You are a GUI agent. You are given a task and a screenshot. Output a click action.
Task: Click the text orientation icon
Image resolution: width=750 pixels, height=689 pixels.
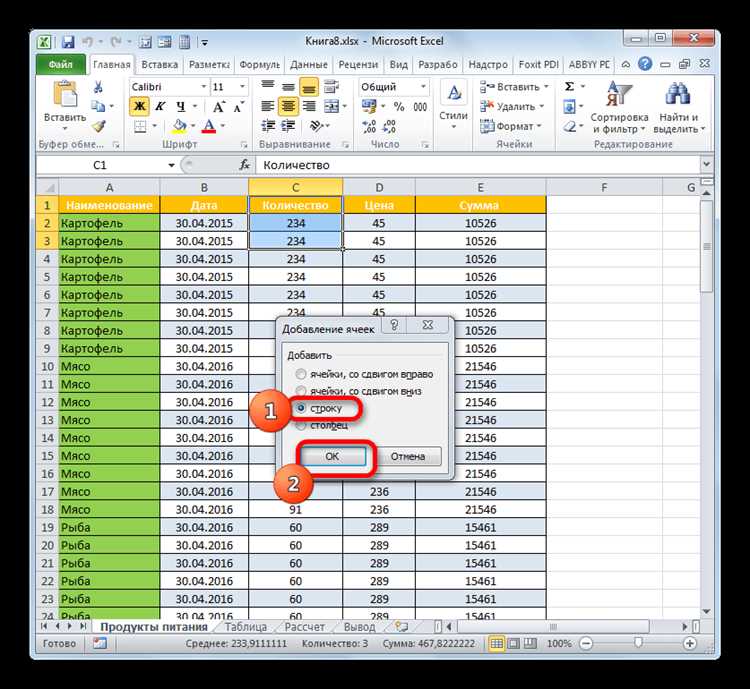click(x=316, y=126)
